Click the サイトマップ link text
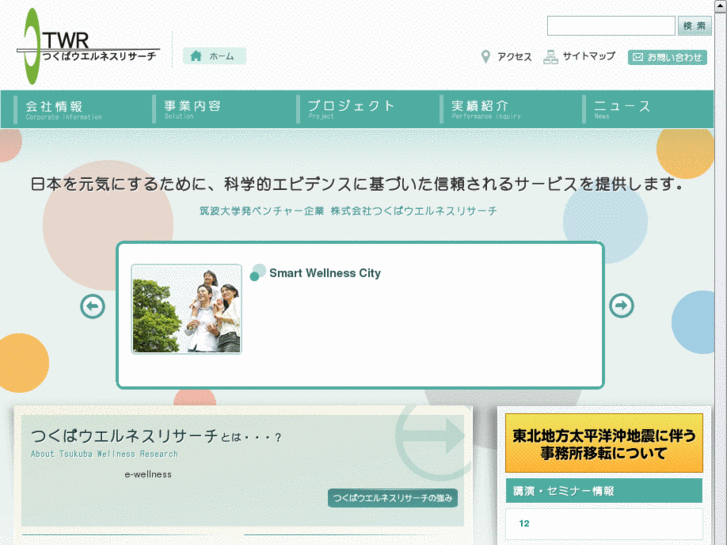Image resolution: width=727 pixels, height=545 pixels. 588,57
